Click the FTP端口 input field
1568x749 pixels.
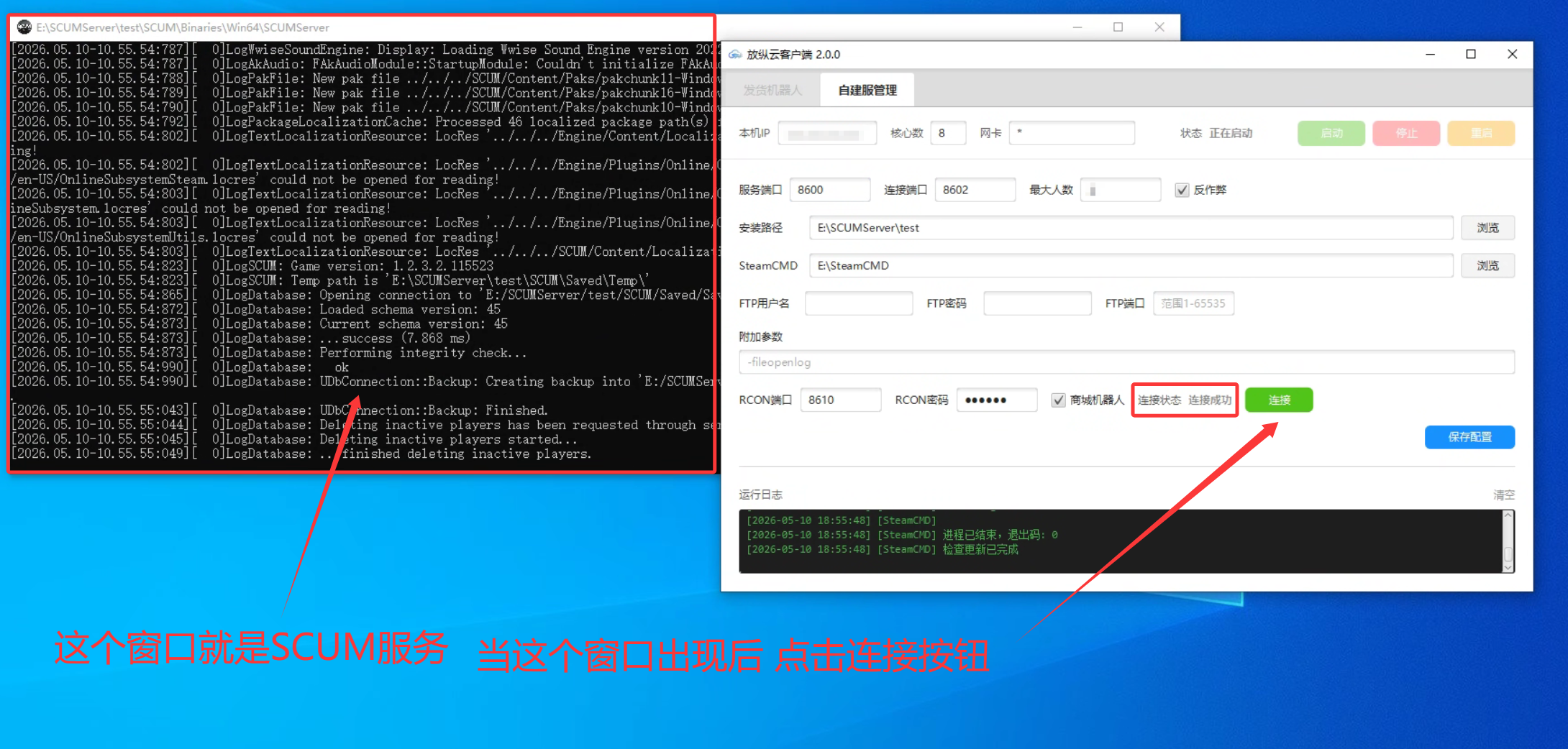point(1193,303)
